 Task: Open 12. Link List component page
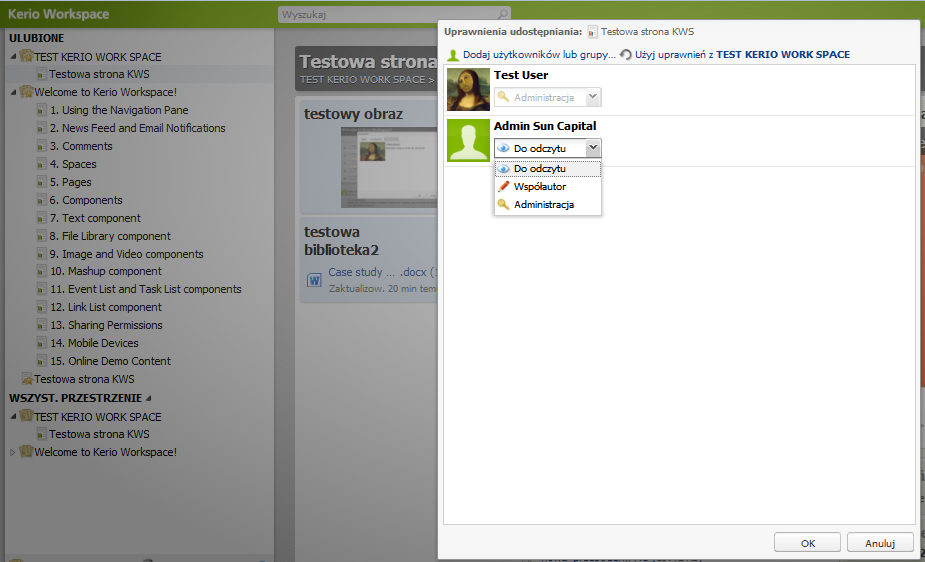106,307
